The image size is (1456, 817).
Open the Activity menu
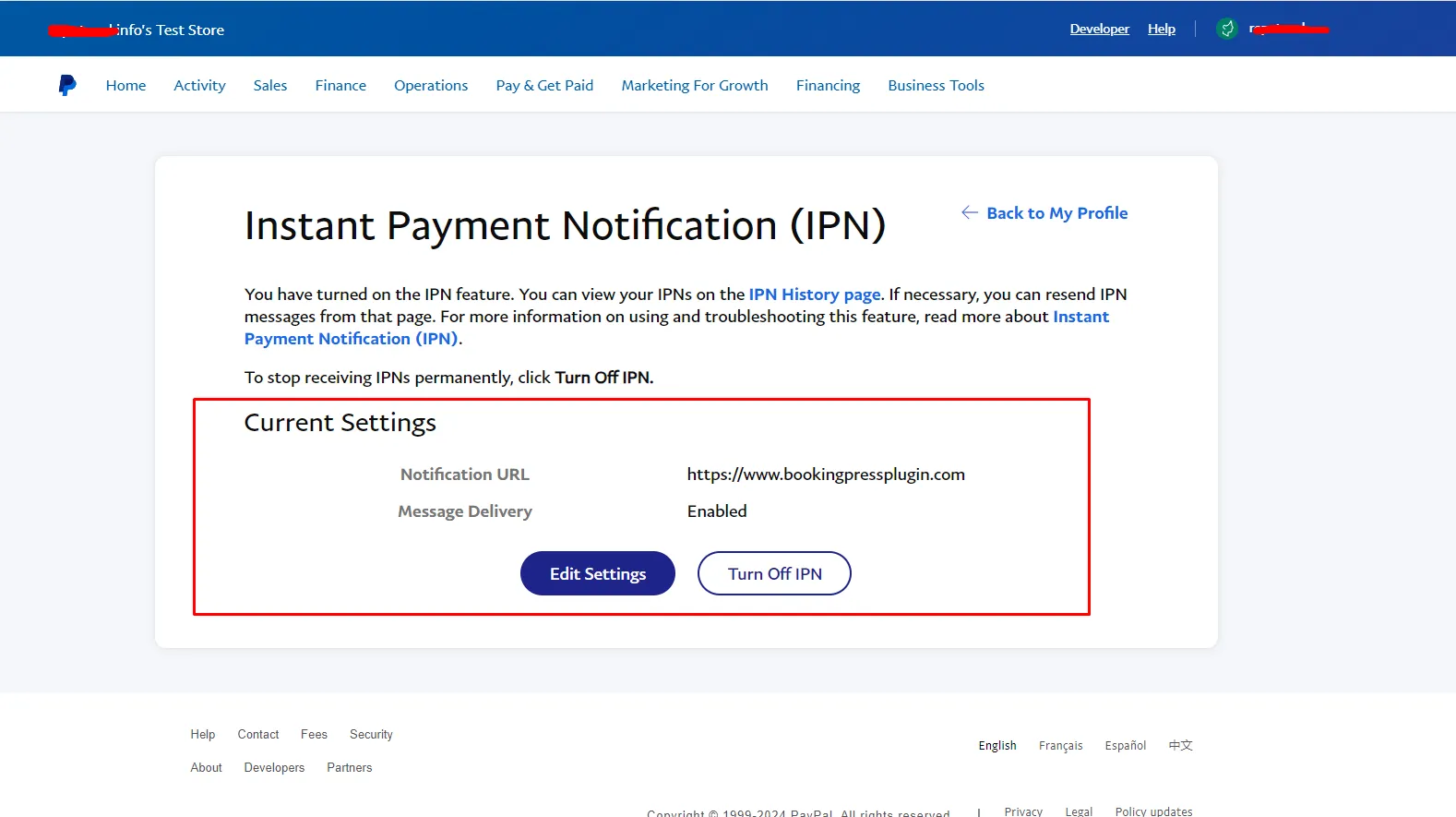pyautogui.click(x=199, y=85)
